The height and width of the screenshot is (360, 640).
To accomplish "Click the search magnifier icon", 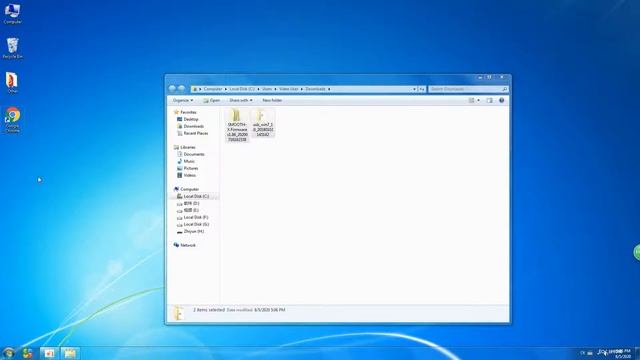I will coord(504,89).
